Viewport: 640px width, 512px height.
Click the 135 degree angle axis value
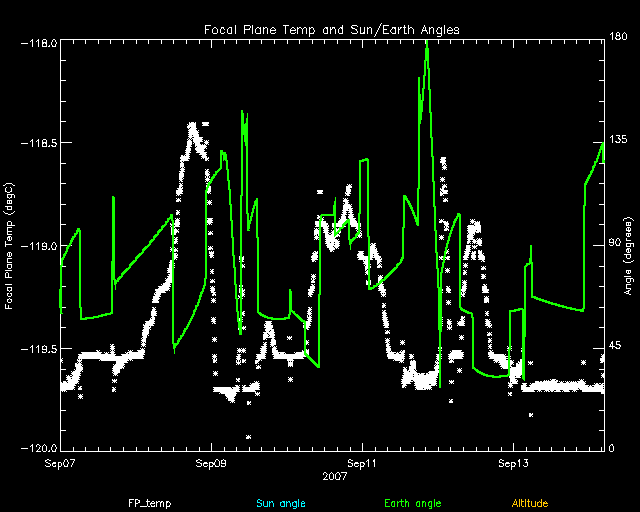(618, 140)
